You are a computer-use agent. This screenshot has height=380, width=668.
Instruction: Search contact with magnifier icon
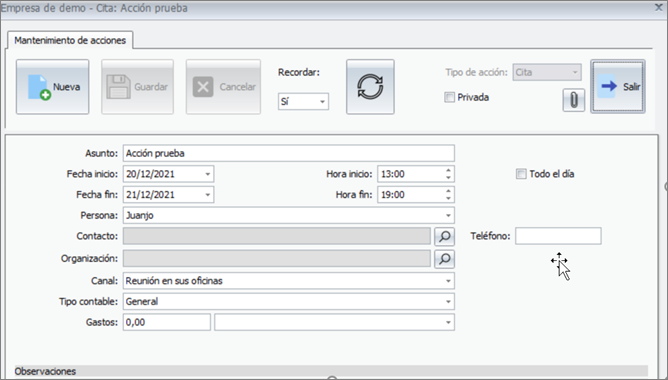click(444, 236)
